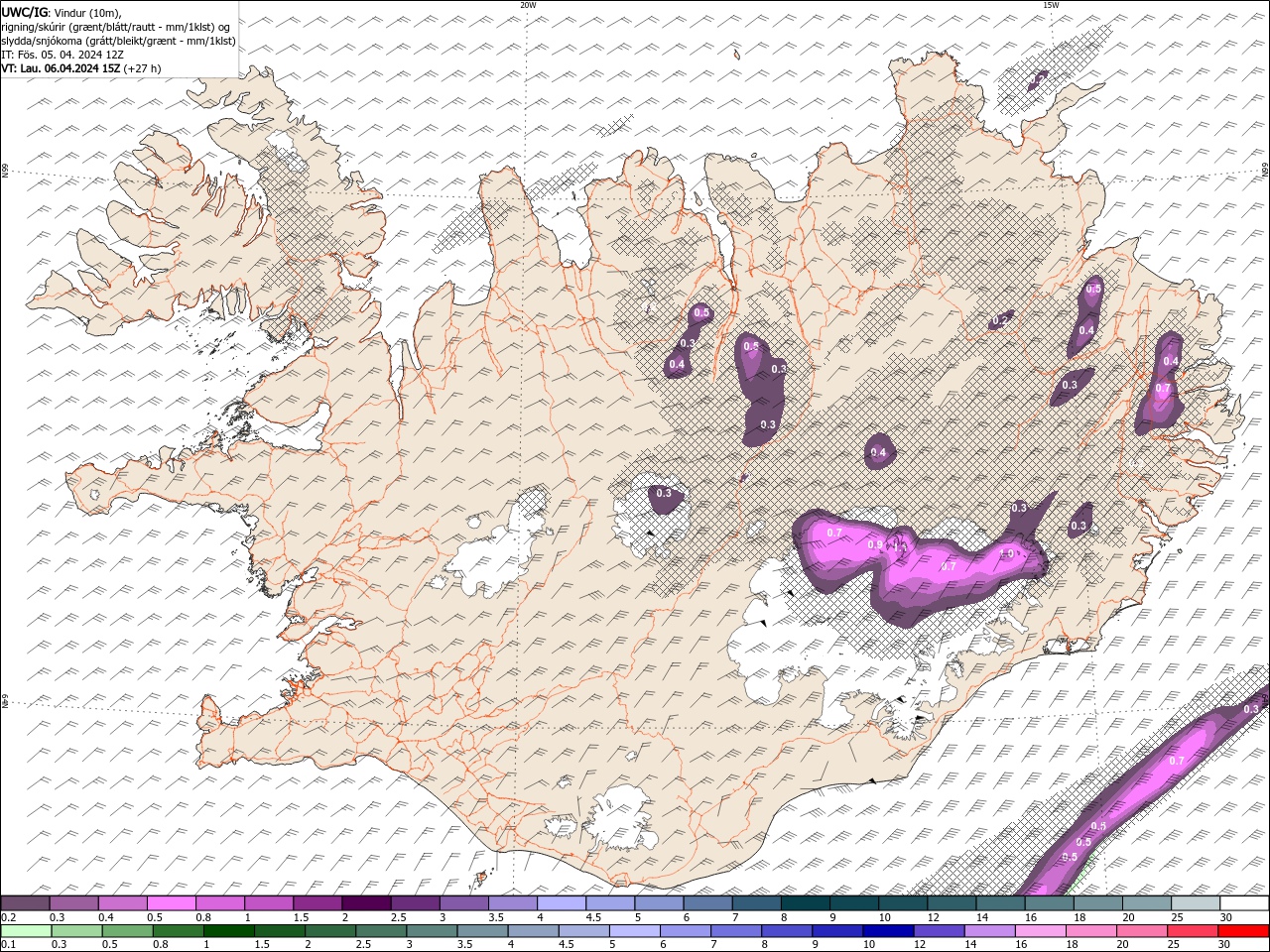Click the deep blue 10–12 swatch in bottom legend row

[888, 931]
